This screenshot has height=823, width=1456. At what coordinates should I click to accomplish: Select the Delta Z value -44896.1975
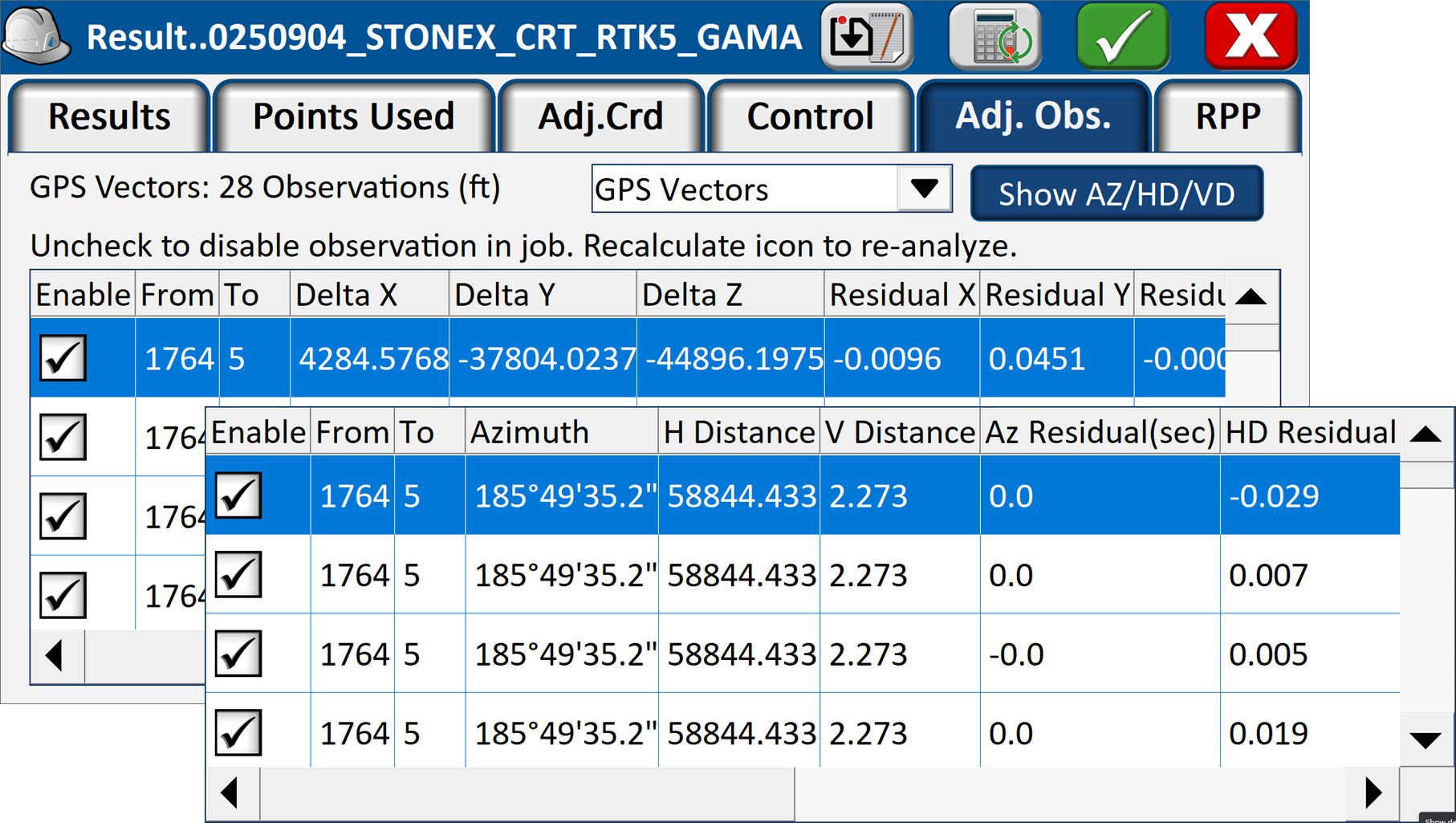pyautogui.click(x=734, y=359)
